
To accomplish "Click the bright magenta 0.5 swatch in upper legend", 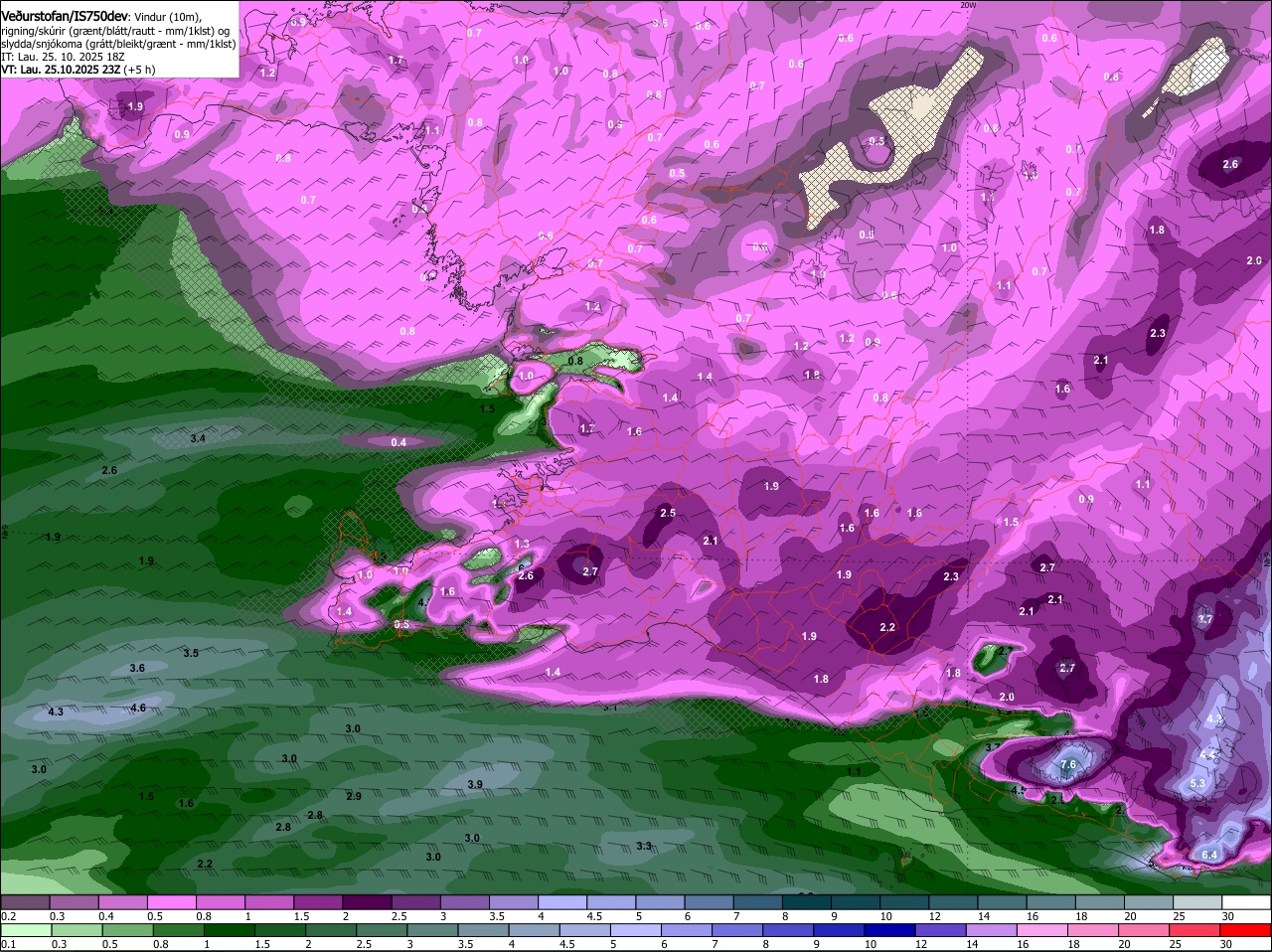I will pyautogui.click(x=171, y=902).
